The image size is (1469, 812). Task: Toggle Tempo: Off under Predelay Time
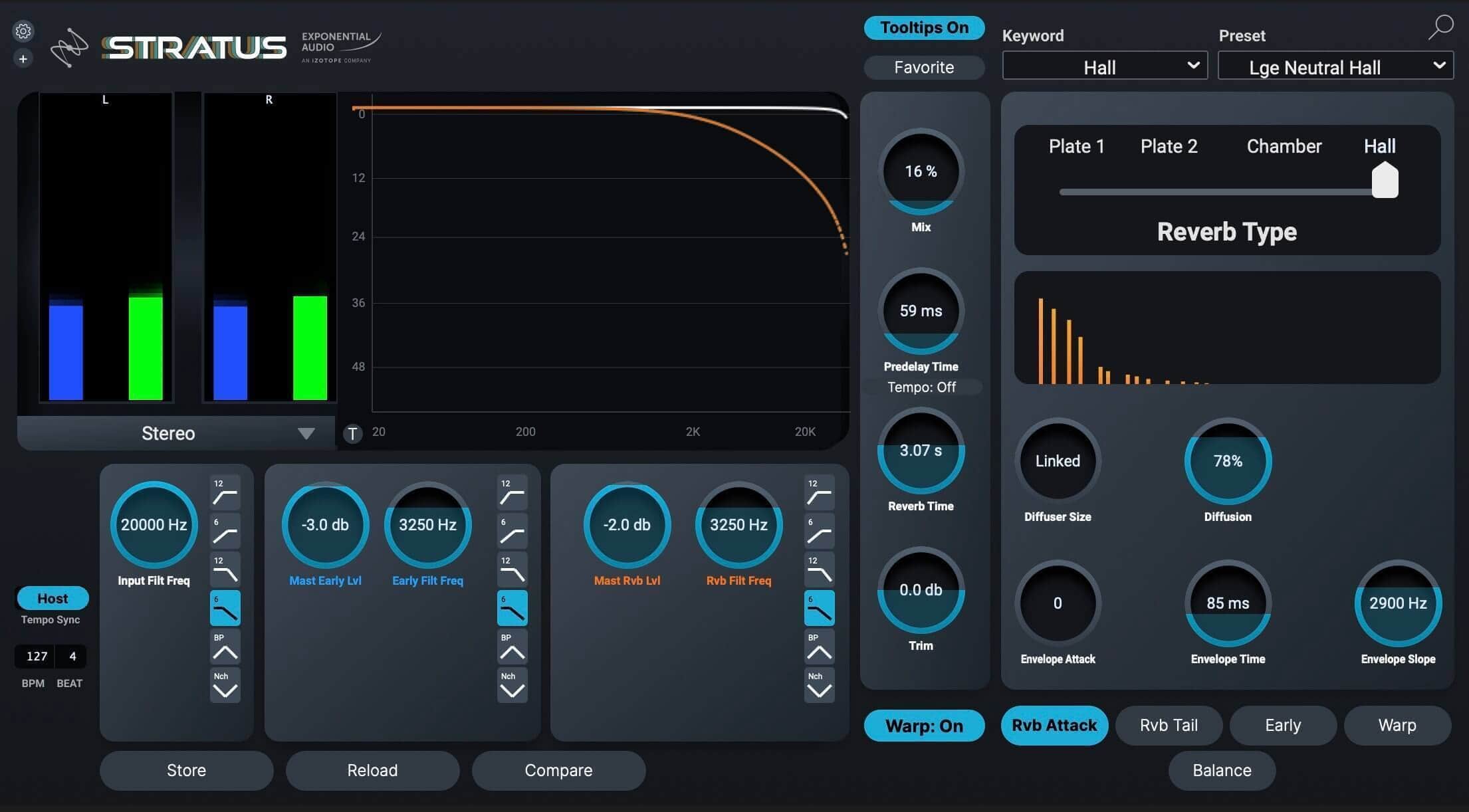point(921,387)
